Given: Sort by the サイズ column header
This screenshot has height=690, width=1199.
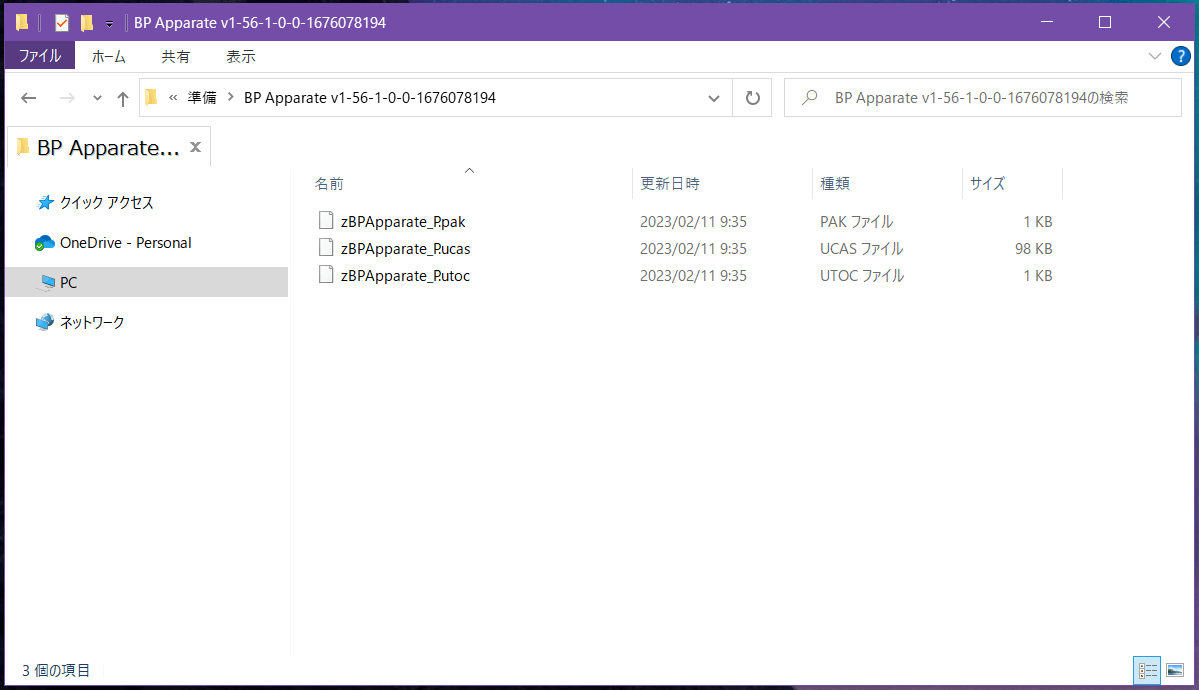Looking at the screenshot, I should point(987,184).
